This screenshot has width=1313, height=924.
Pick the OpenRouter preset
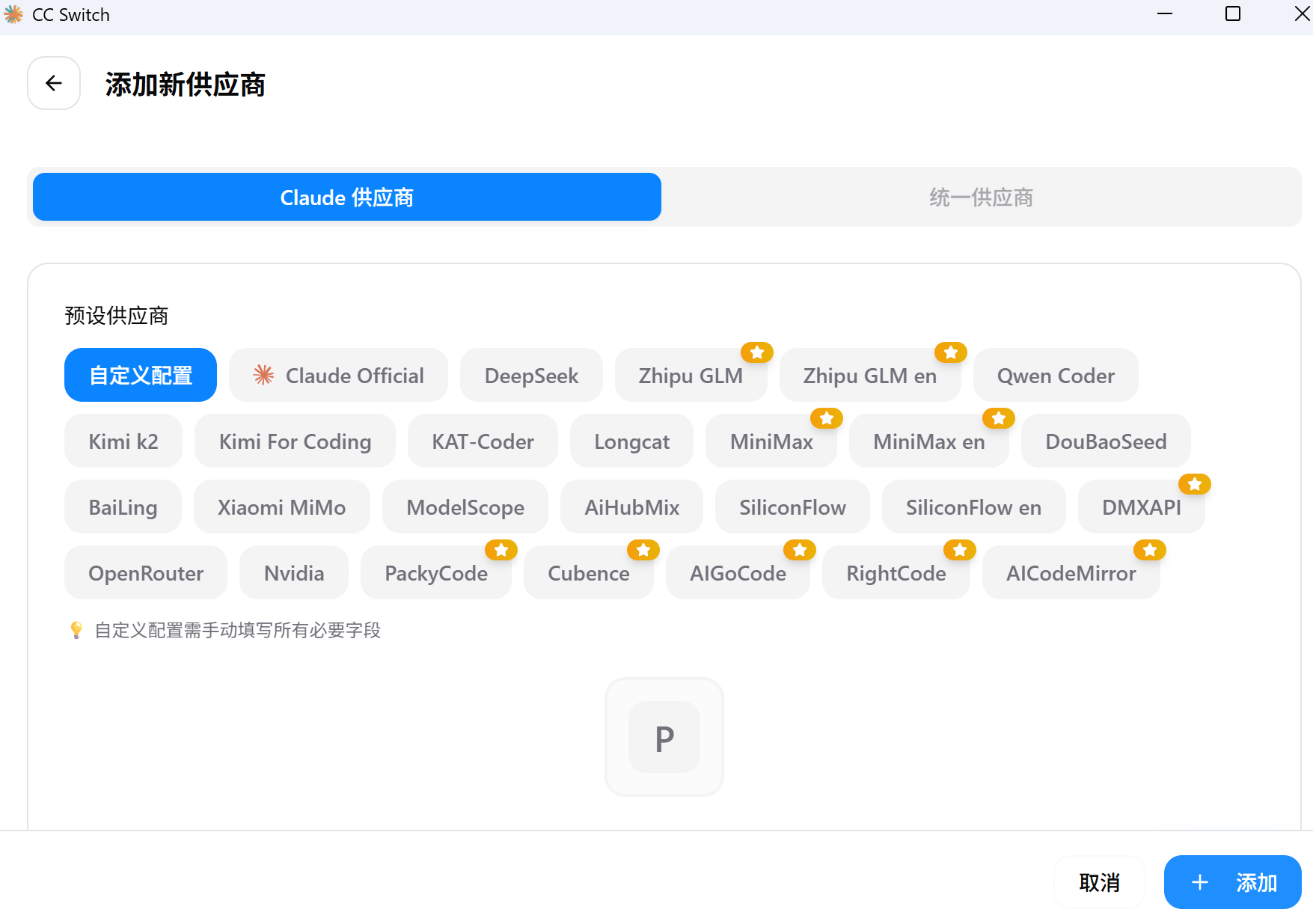click(146, 572)
